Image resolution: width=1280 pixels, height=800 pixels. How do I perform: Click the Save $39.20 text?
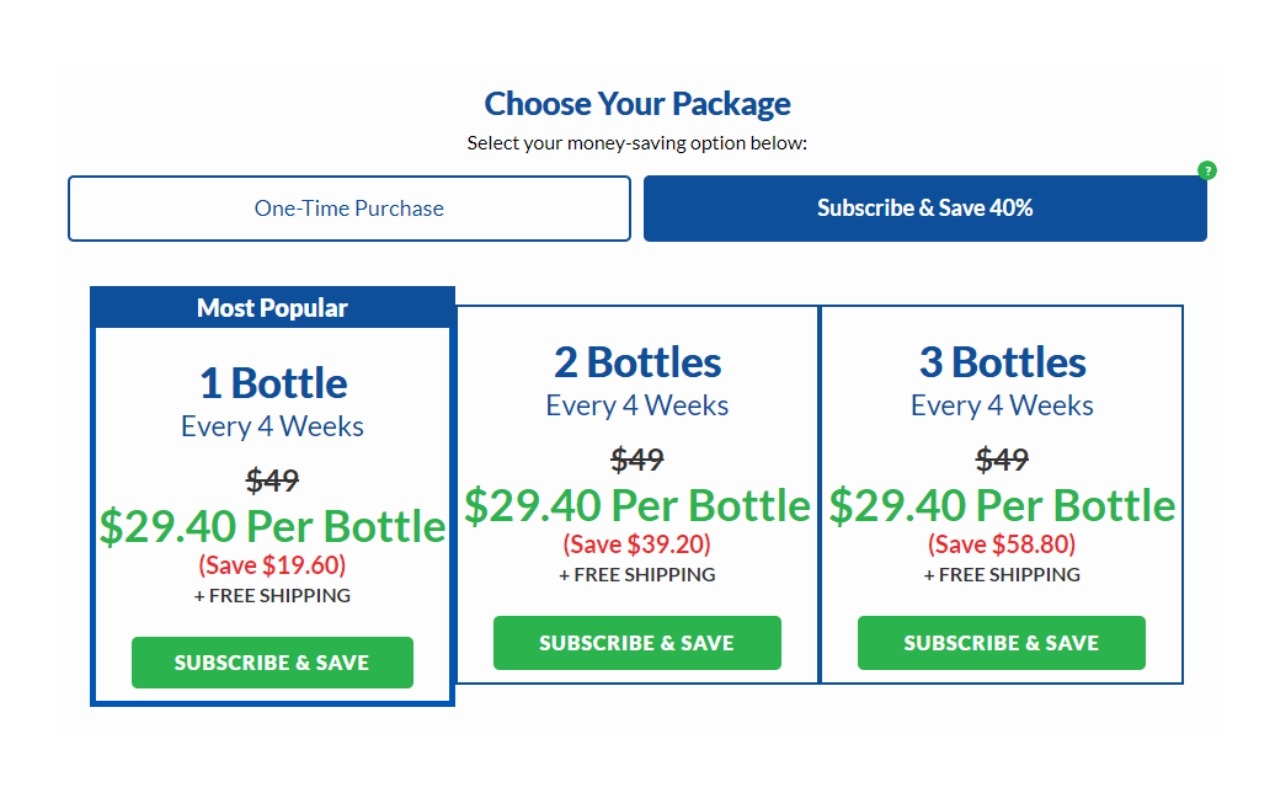click(637, 544)
